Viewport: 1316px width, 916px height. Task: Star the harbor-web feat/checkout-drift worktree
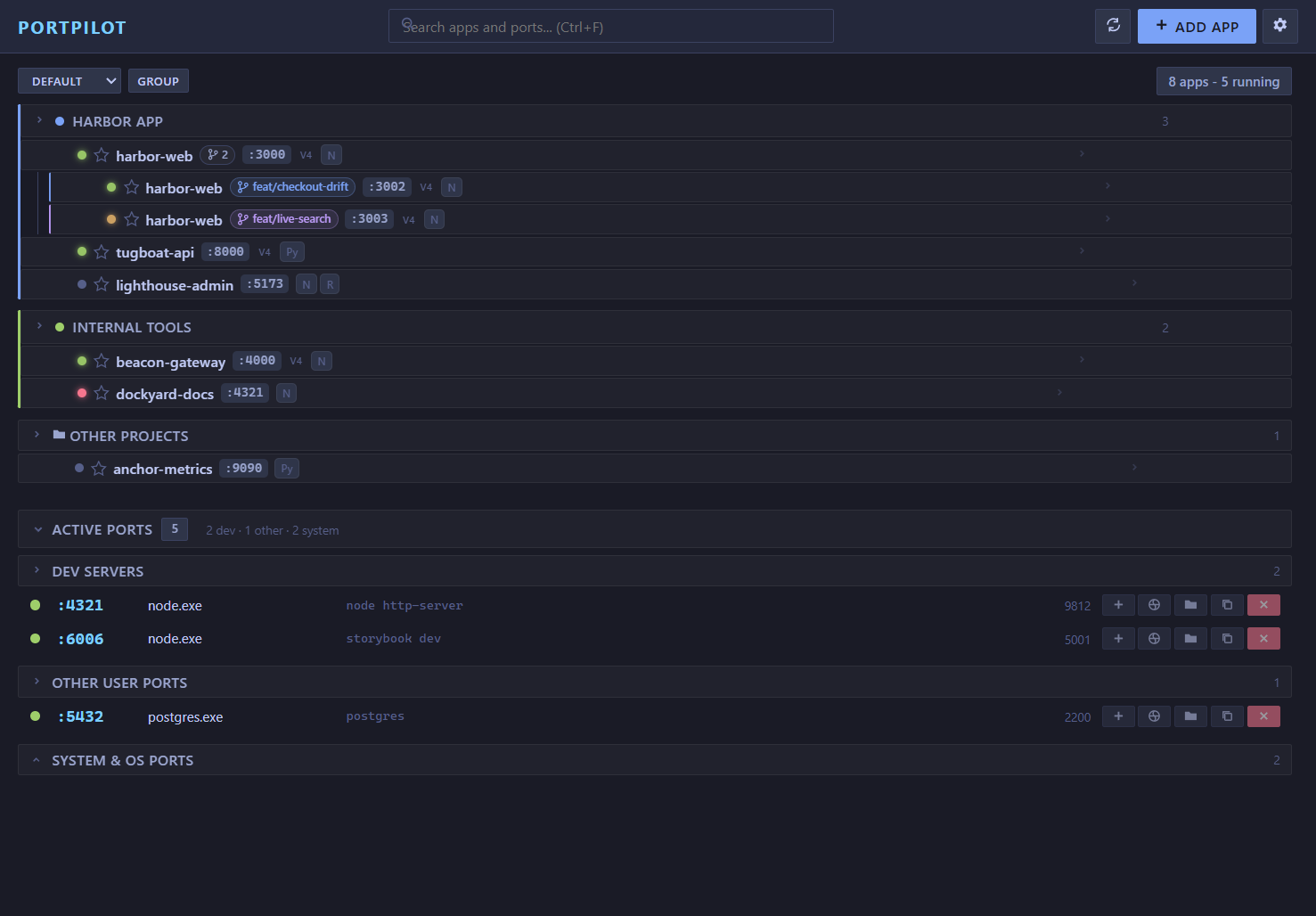(132, 187)
